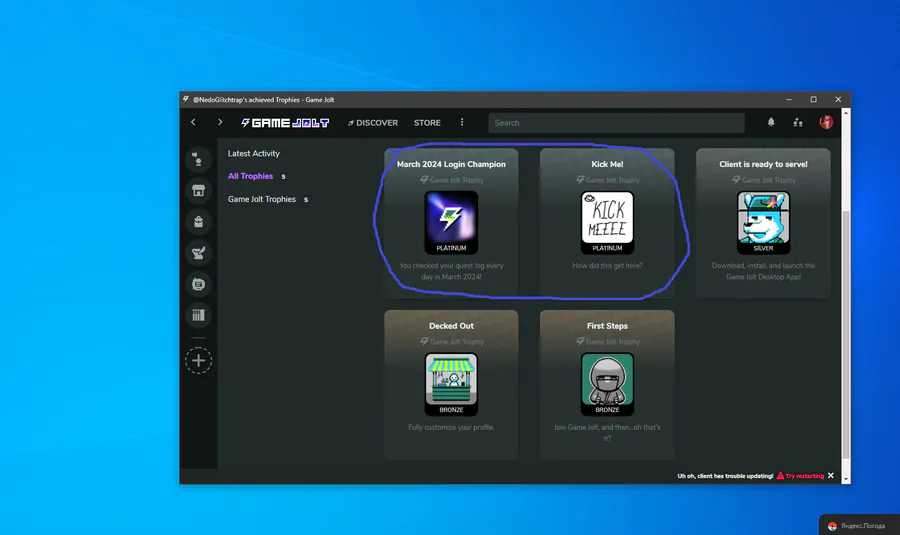Click the vertical scrollbar of Game Jolt window
Image resolution: width=900 pixels, height=535 pixels.
point(846,334)
